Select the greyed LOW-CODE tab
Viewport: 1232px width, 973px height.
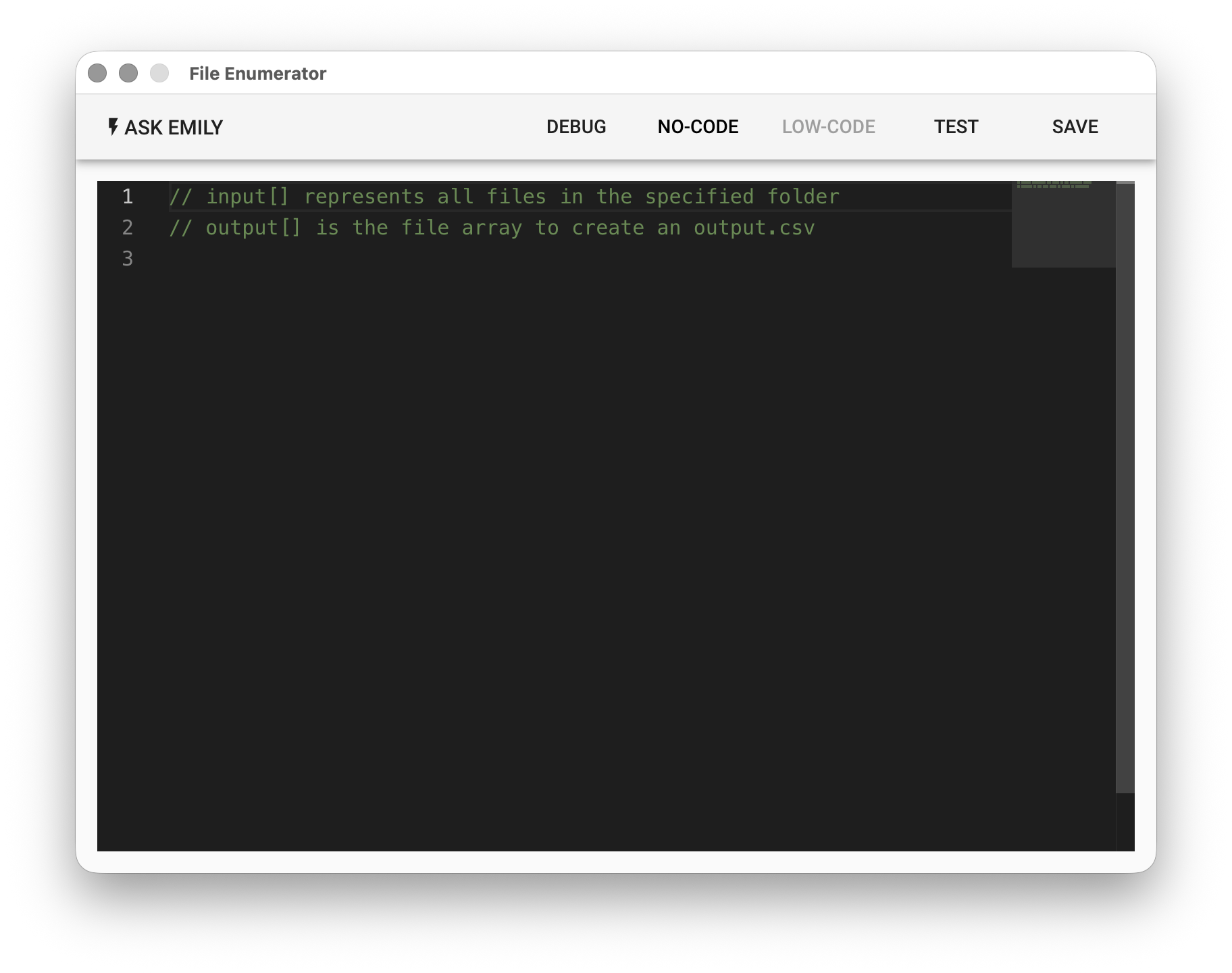(828, 127)
